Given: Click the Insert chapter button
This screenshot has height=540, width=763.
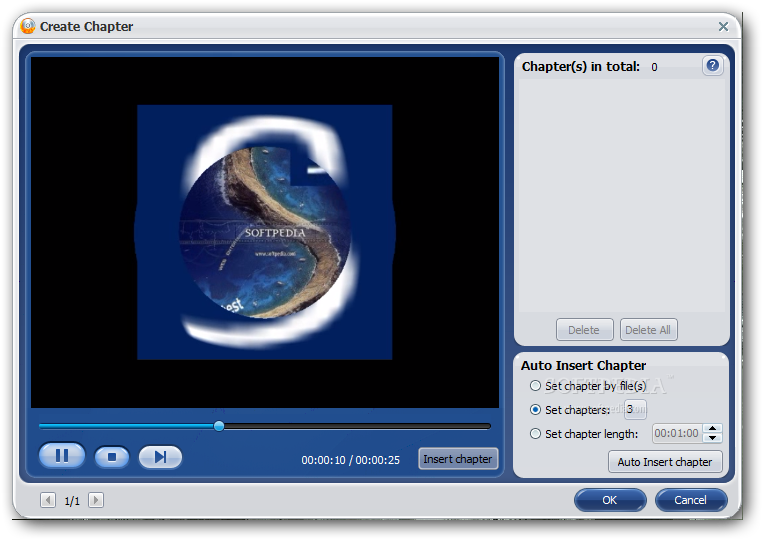Looking at the screenshot, I should [457, 459].
